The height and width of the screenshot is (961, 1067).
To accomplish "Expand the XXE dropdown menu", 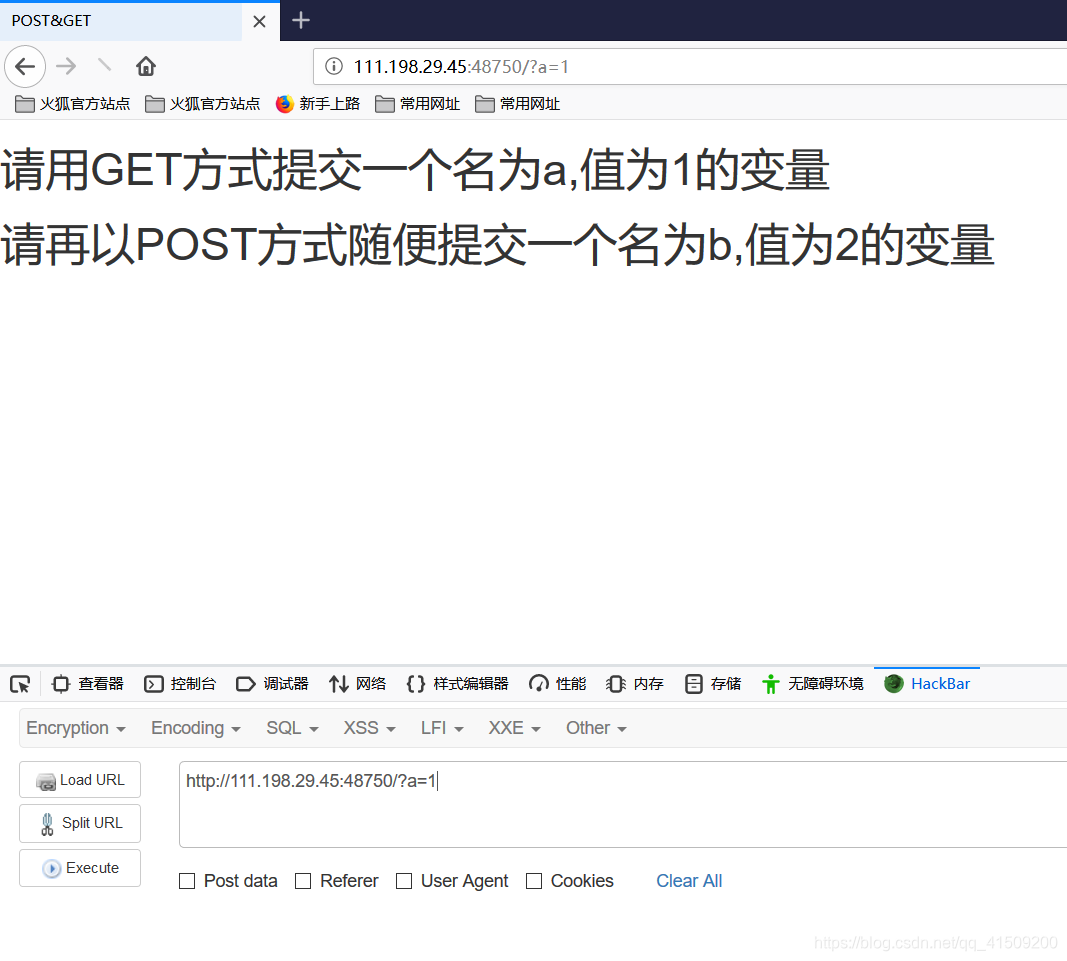I will click(x=514, y=728).
